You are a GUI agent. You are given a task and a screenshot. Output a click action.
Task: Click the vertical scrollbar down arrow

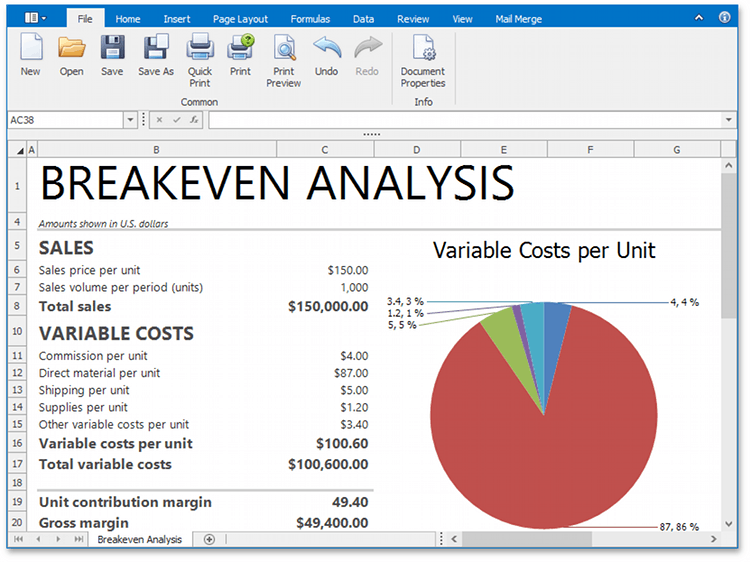(728, 524)
